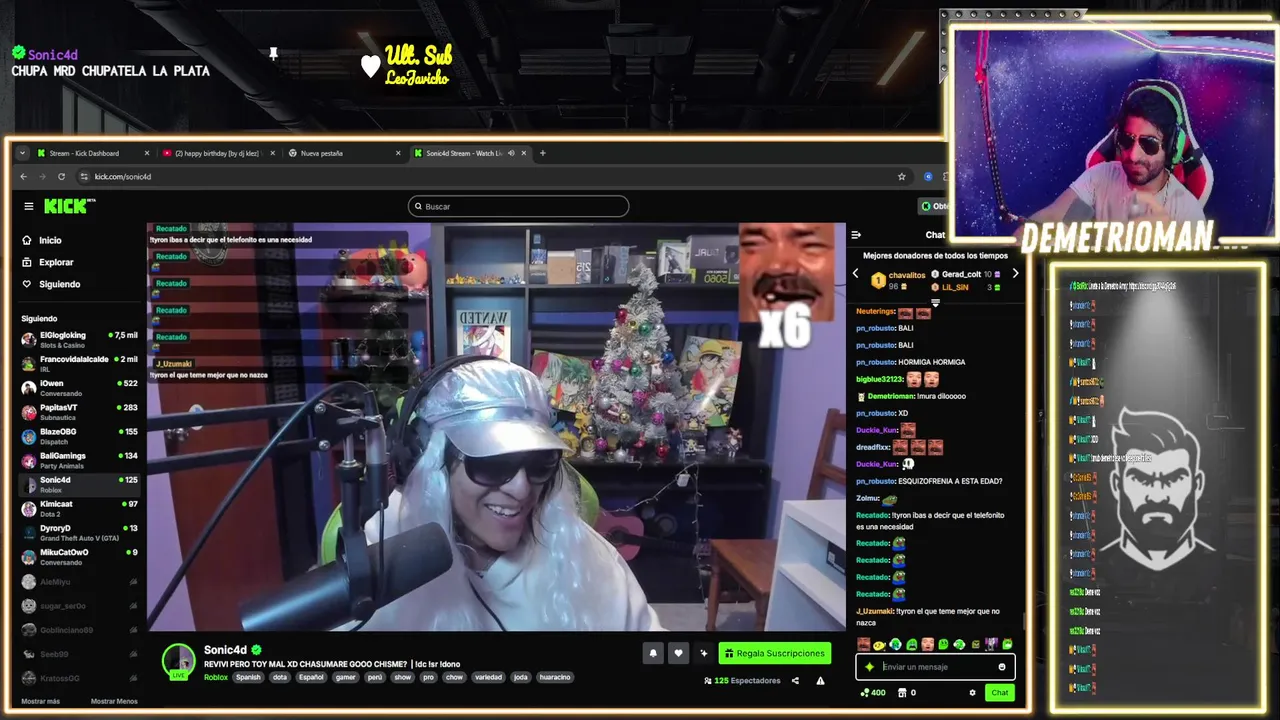Image resolution: width=1280 pixels, height=720 pixels.
Task: Share the stream with share icon
Action: click(x=795, y=681)
